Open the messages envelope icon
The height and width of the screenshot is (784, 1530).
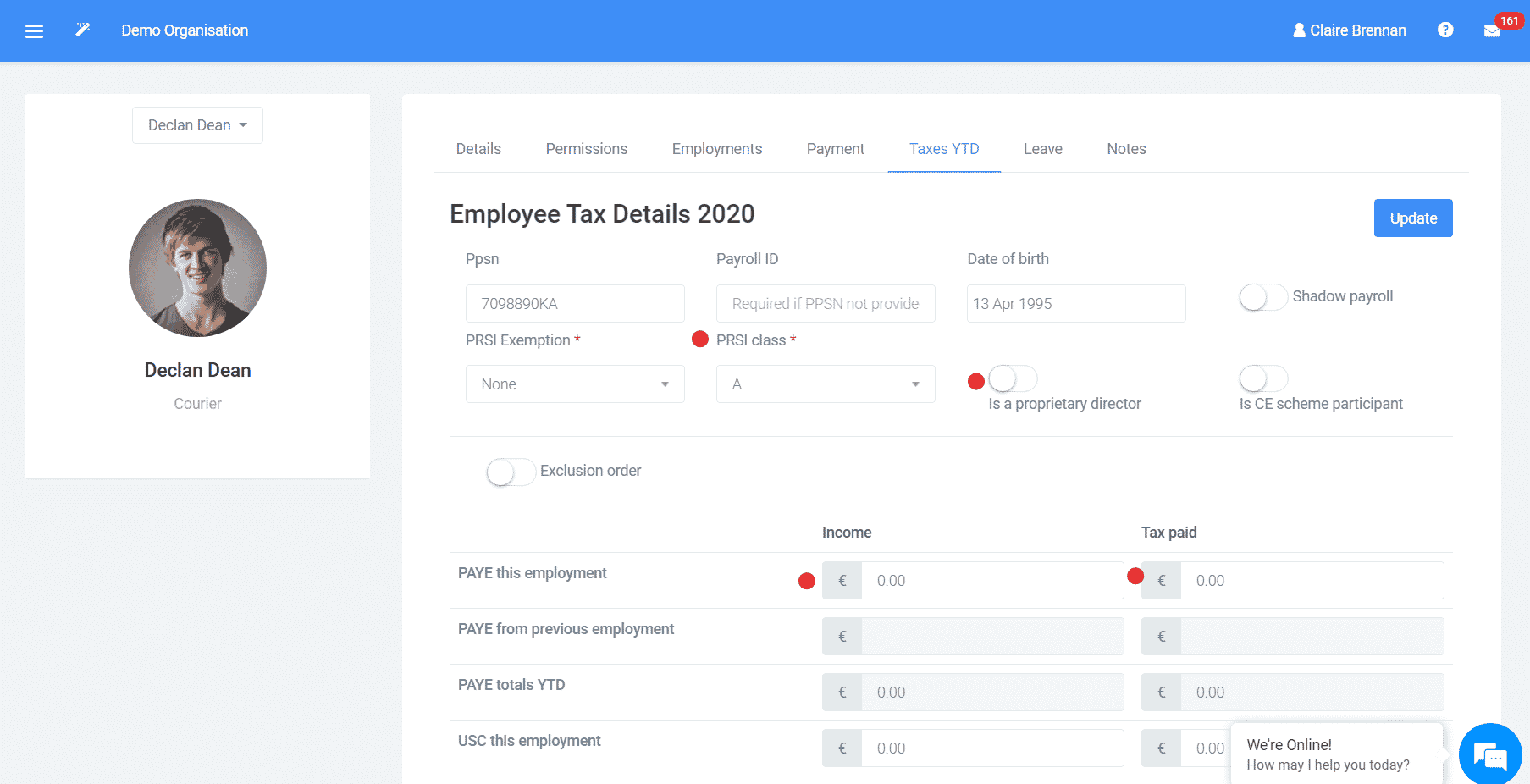coord(1493,31)
